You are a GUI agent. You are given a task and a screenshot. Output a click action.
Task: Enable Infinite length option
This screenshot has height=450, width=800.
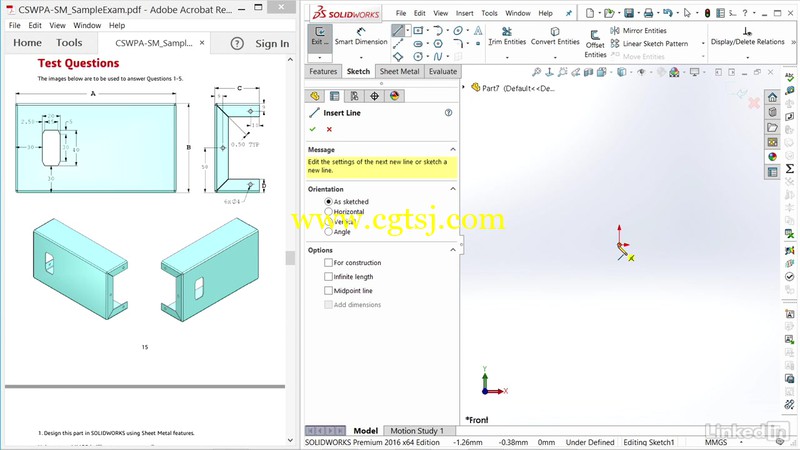pyautogui.click(x=328, y=277)
